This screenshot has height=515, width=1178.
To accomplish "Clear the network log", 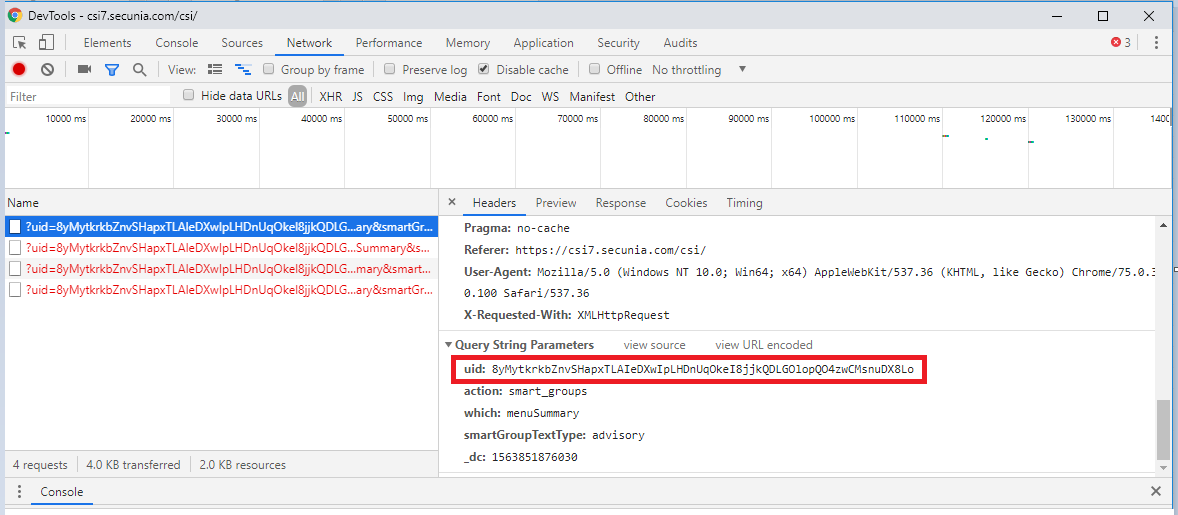I will (47, 70).
